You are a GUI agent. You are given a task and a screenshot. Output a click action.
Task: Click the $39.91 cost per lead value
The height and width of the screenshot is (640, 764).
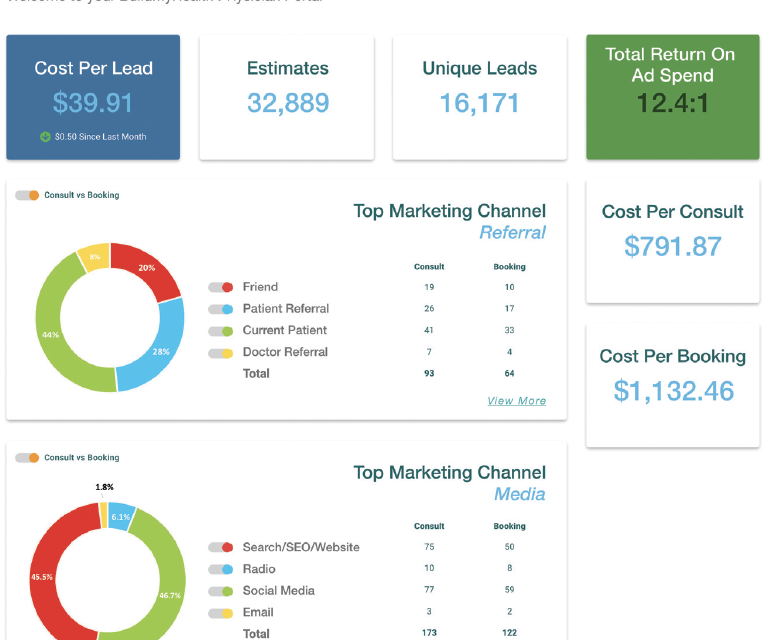pyautogui.click(x=93, y=103)
